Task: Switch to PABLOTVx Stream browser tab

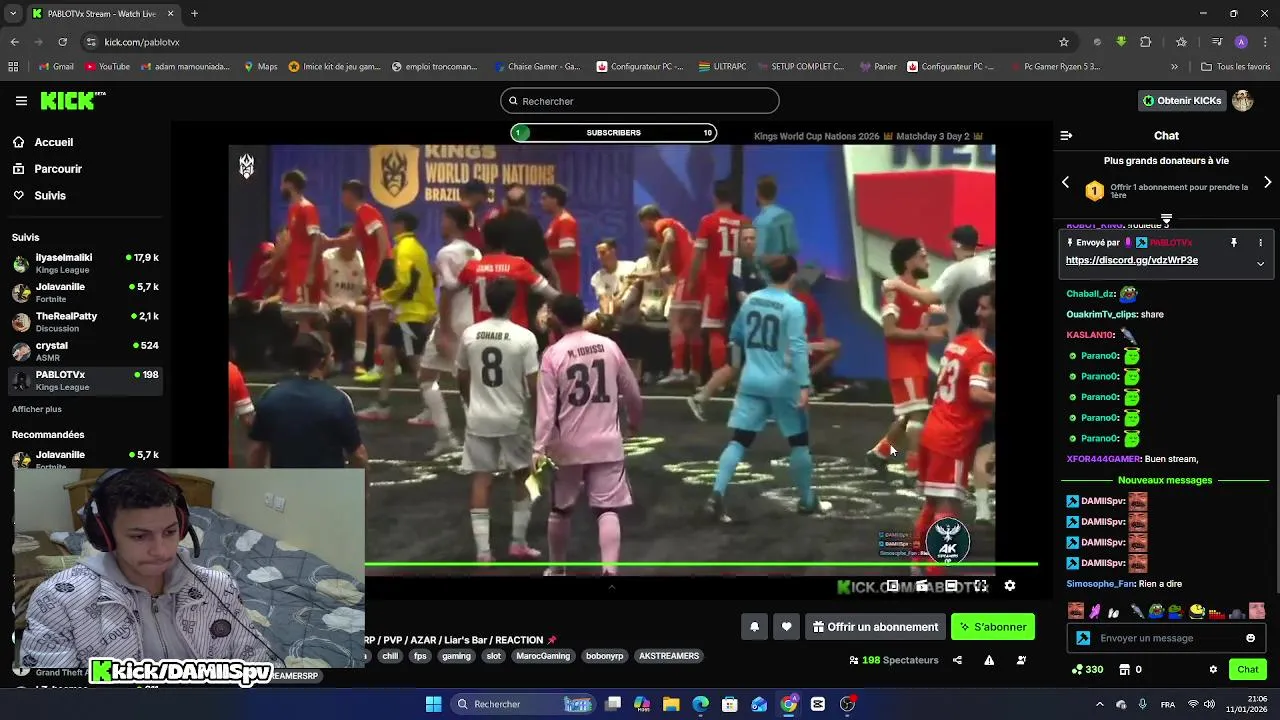Action: (x=102, y=13)
